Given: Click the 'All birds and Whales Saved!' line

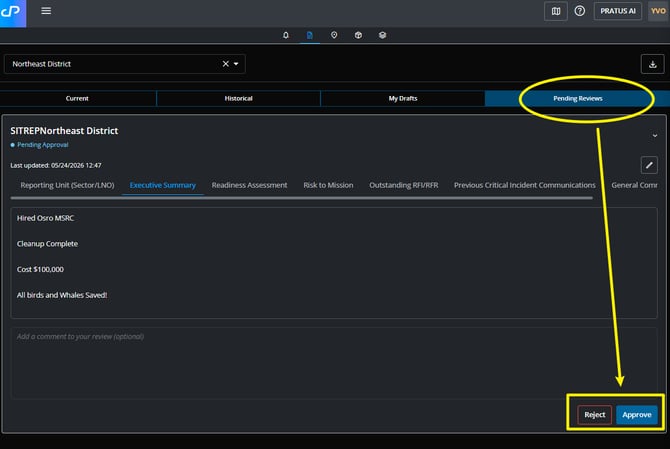Looking at the screenshot, I should coord(62,295).
